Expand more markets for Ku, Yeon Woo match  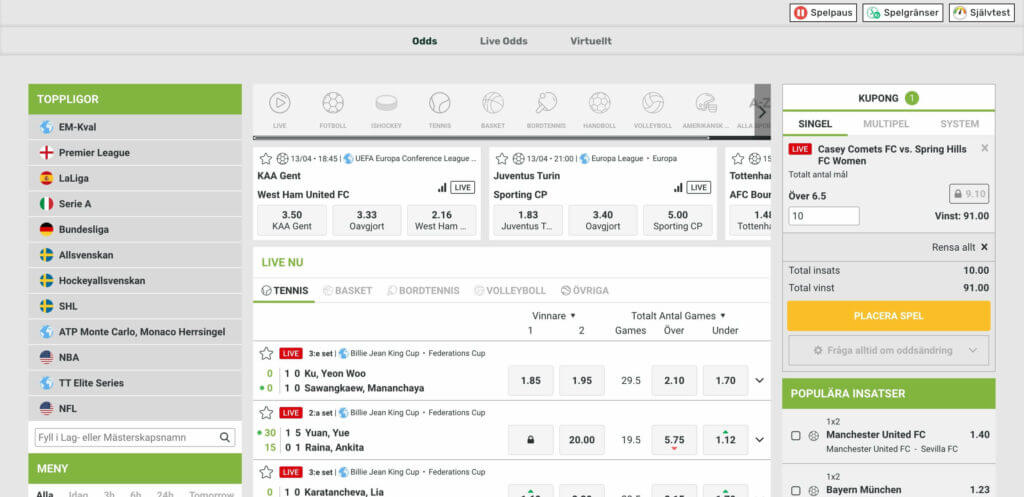[x=760, y=381]
